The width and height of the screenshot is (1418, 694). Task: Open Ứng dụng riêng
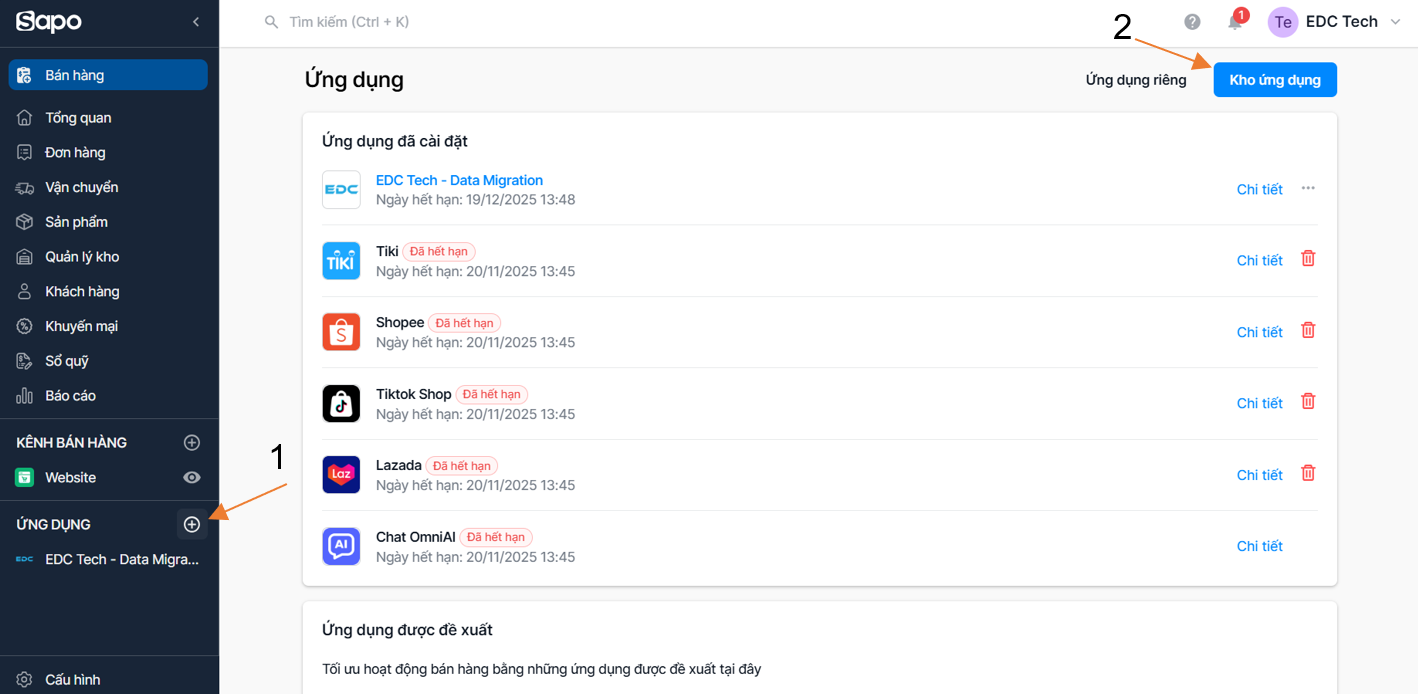click(x=1136, y=80)
